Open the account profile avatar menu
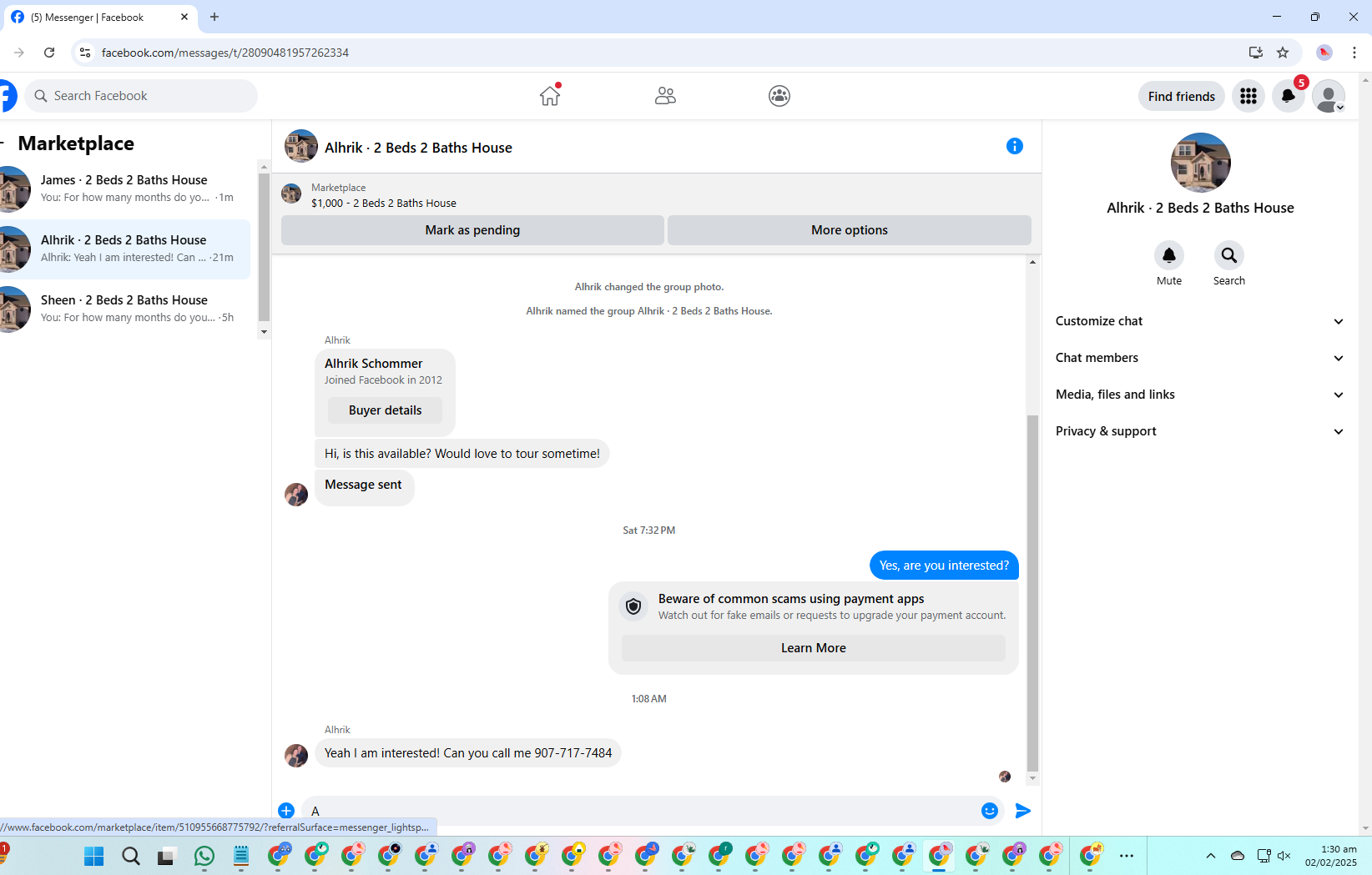This screenshot has height=875, width=1372. point(1329,96)
